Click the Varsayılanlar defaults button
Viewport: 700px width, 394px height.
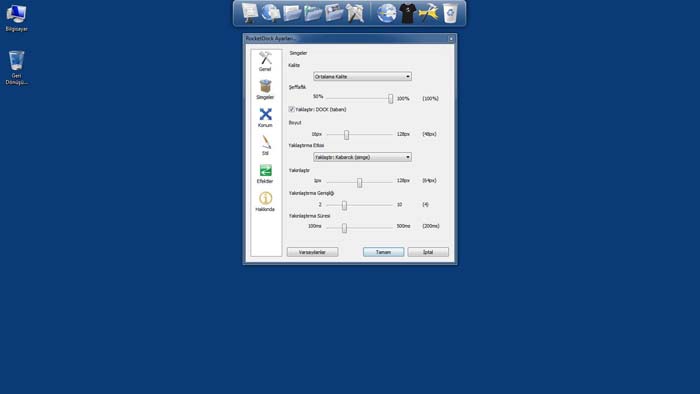[312, 252]
